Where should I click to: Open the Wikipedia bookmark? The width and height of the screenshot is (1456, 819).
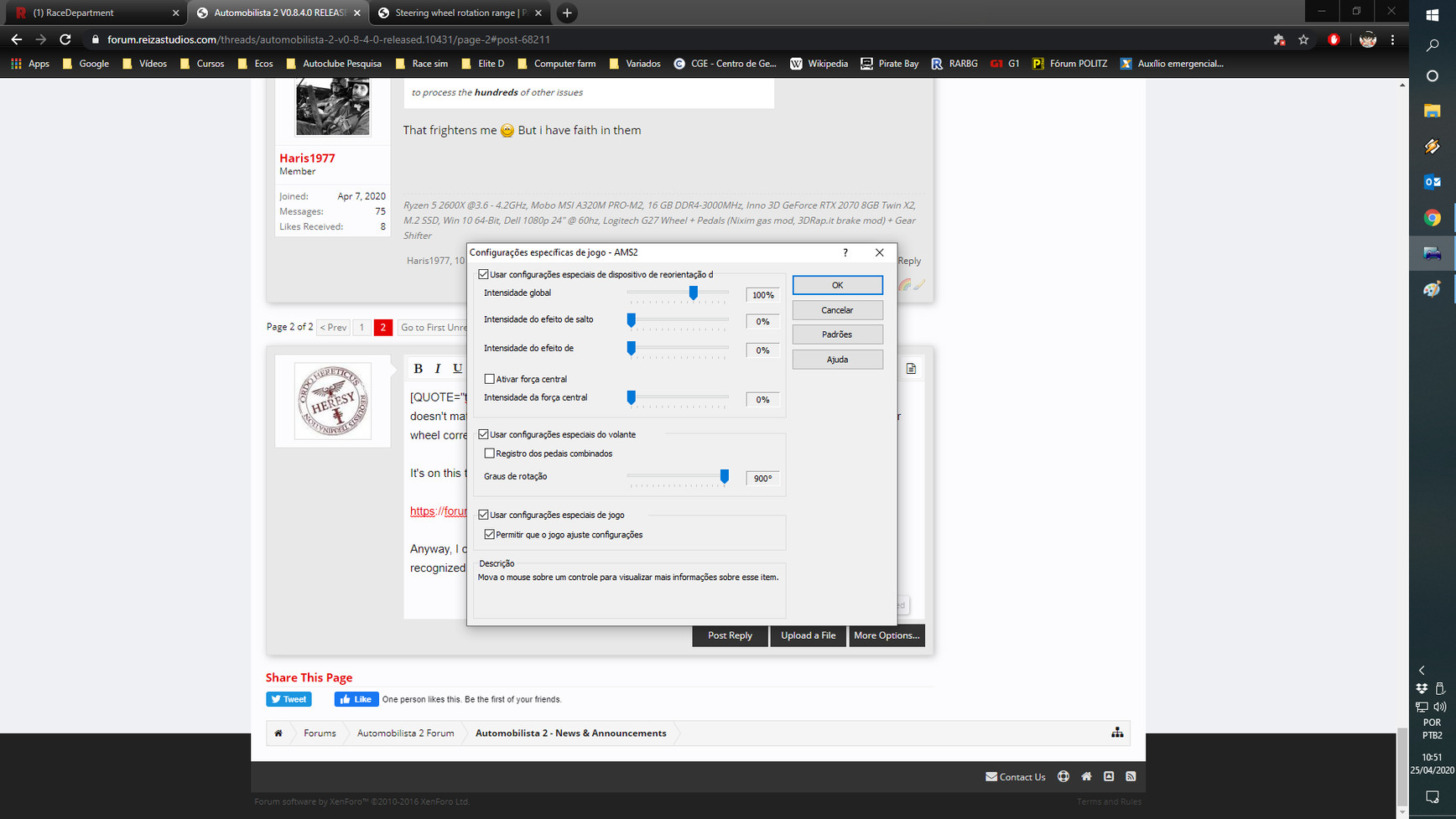pyautogui.click(x=819, y=64)
